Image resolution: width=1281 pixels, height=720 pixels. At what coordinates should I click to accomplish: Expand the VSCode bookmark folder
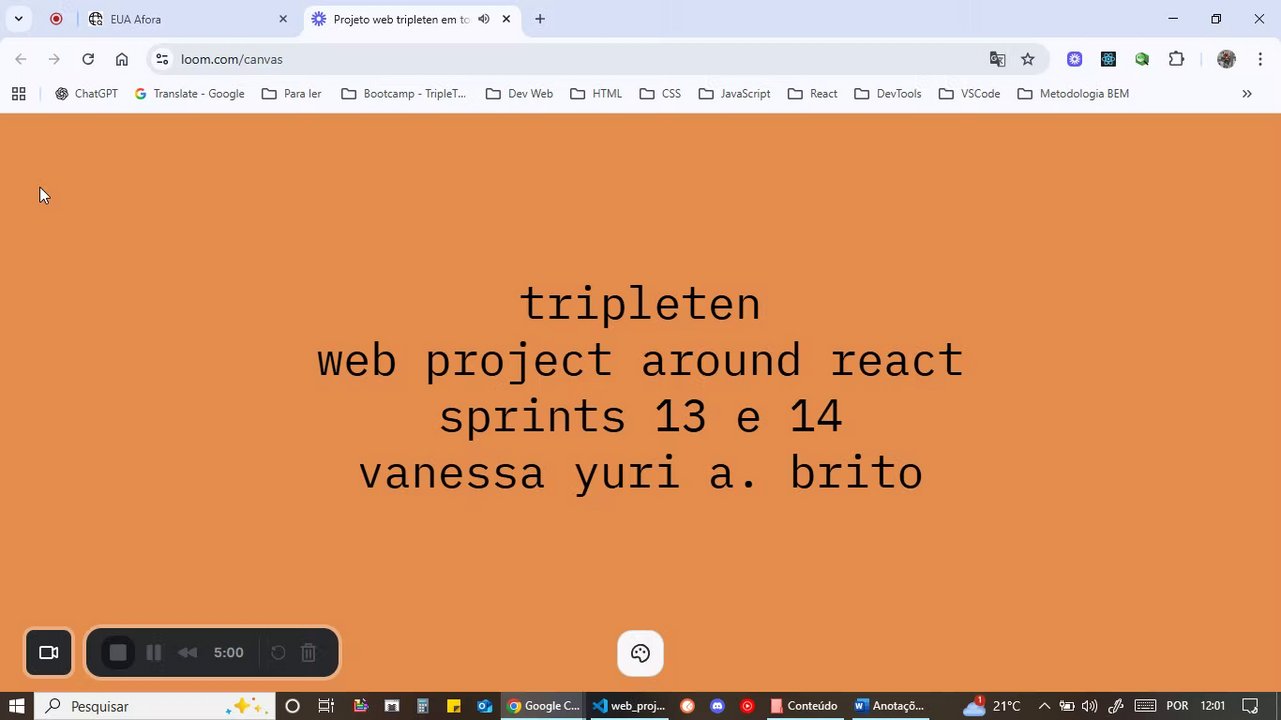(x=970, y=94)
